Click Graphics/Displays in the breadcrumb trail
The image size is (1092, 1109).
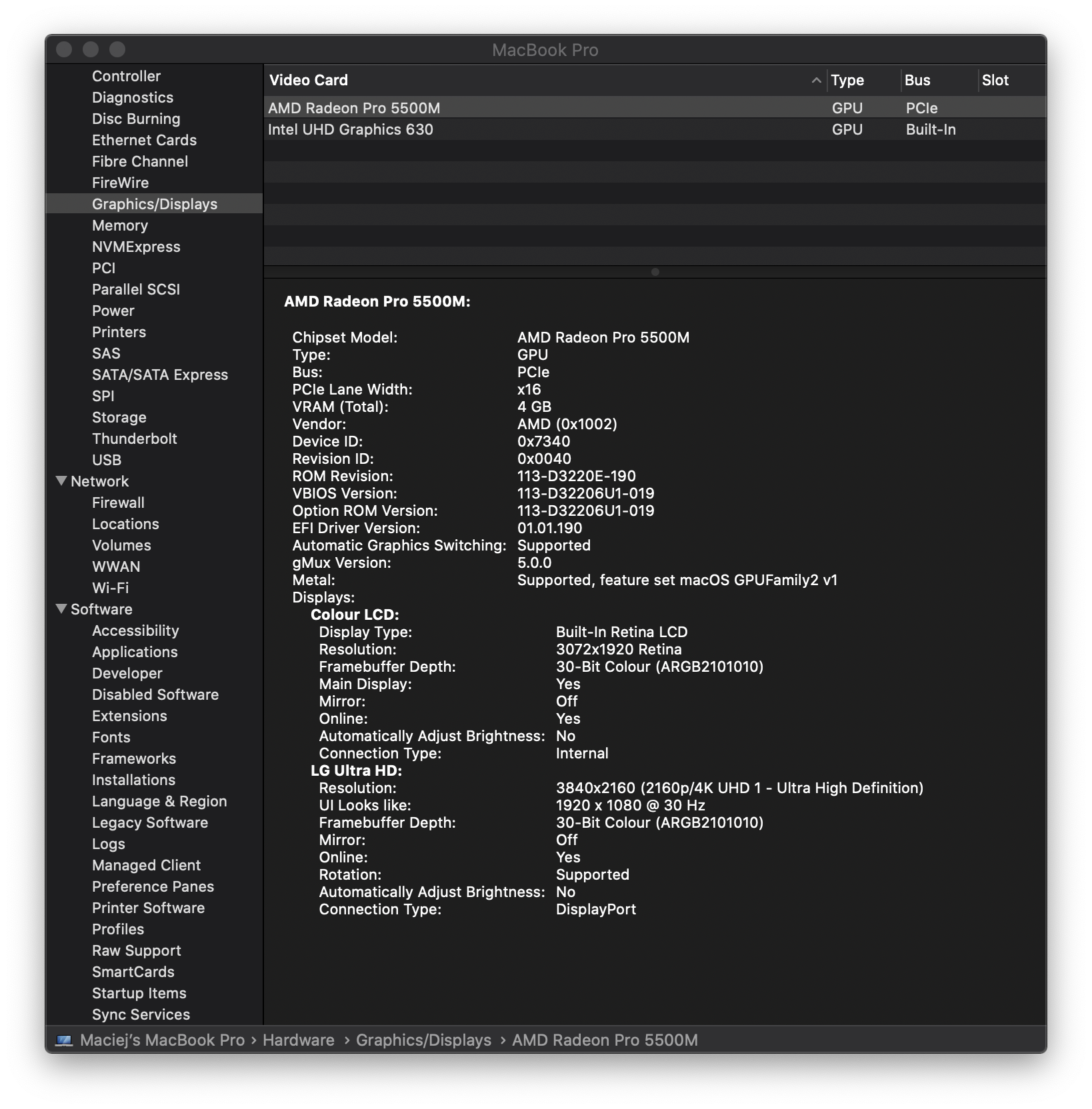click(x=423, y=1040)
